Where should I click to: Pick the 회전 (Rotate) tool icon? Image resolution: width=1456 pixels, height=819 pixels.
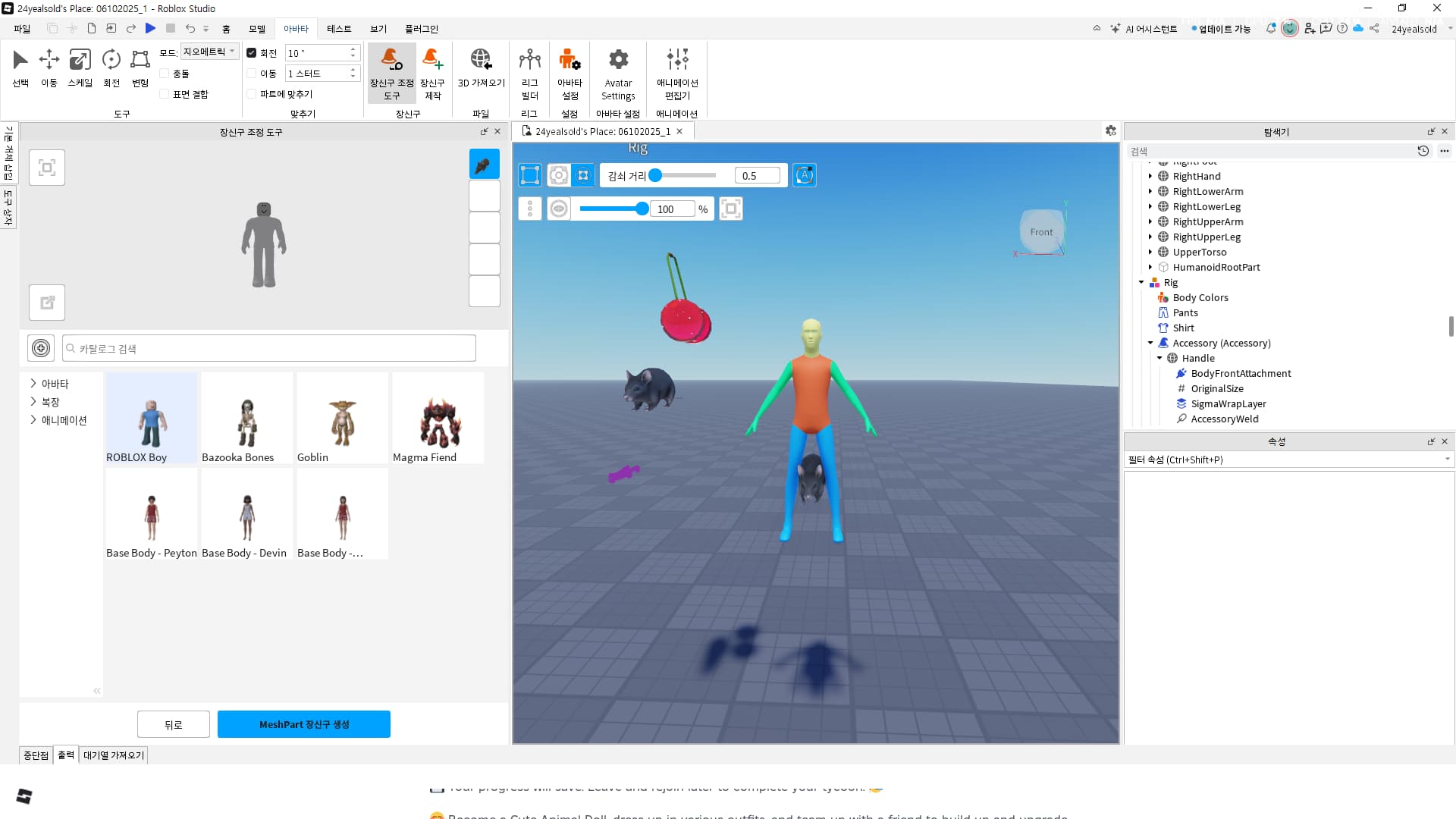[111, 67]
